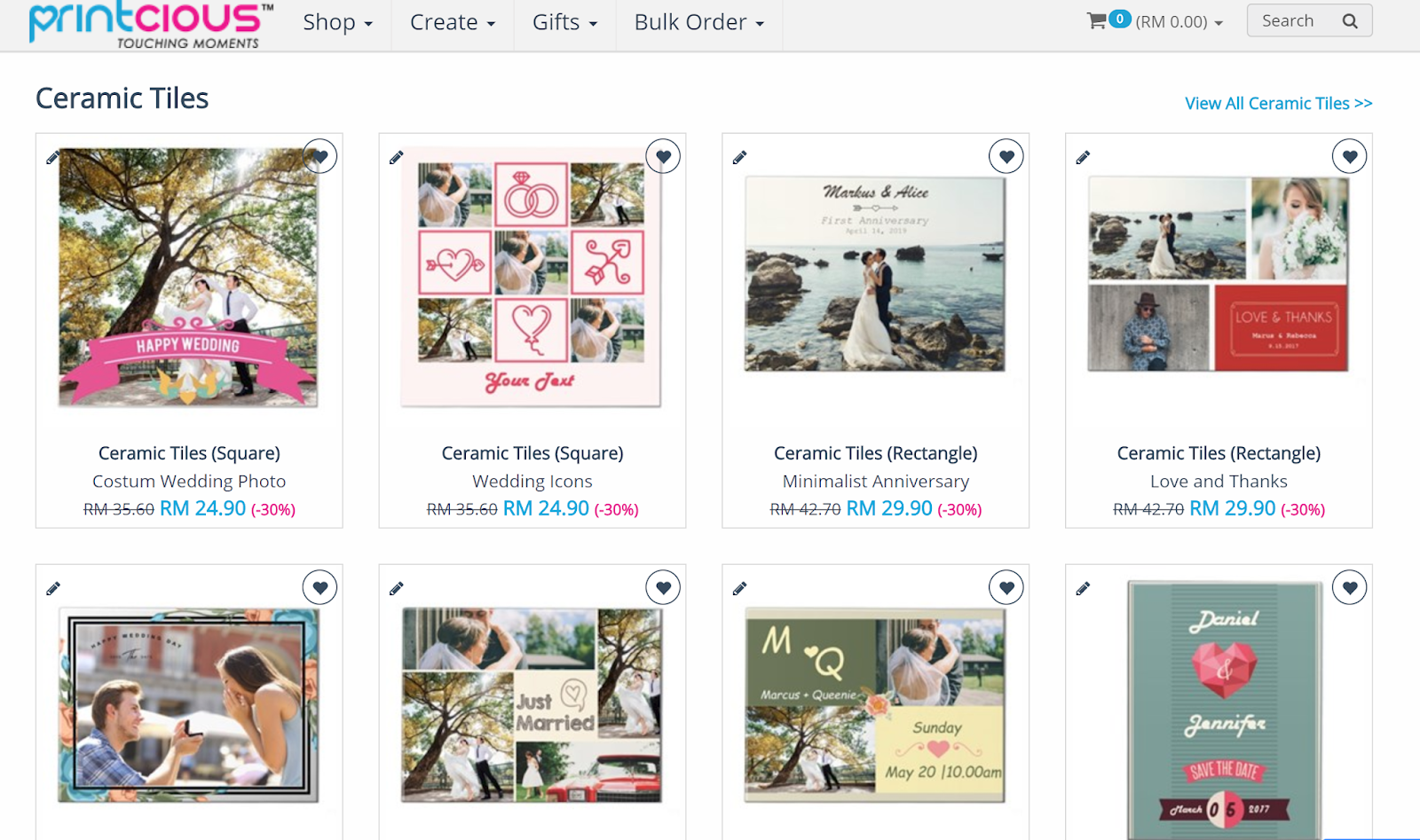
Task: Click the Printcious logo
Action: point(151,24)
